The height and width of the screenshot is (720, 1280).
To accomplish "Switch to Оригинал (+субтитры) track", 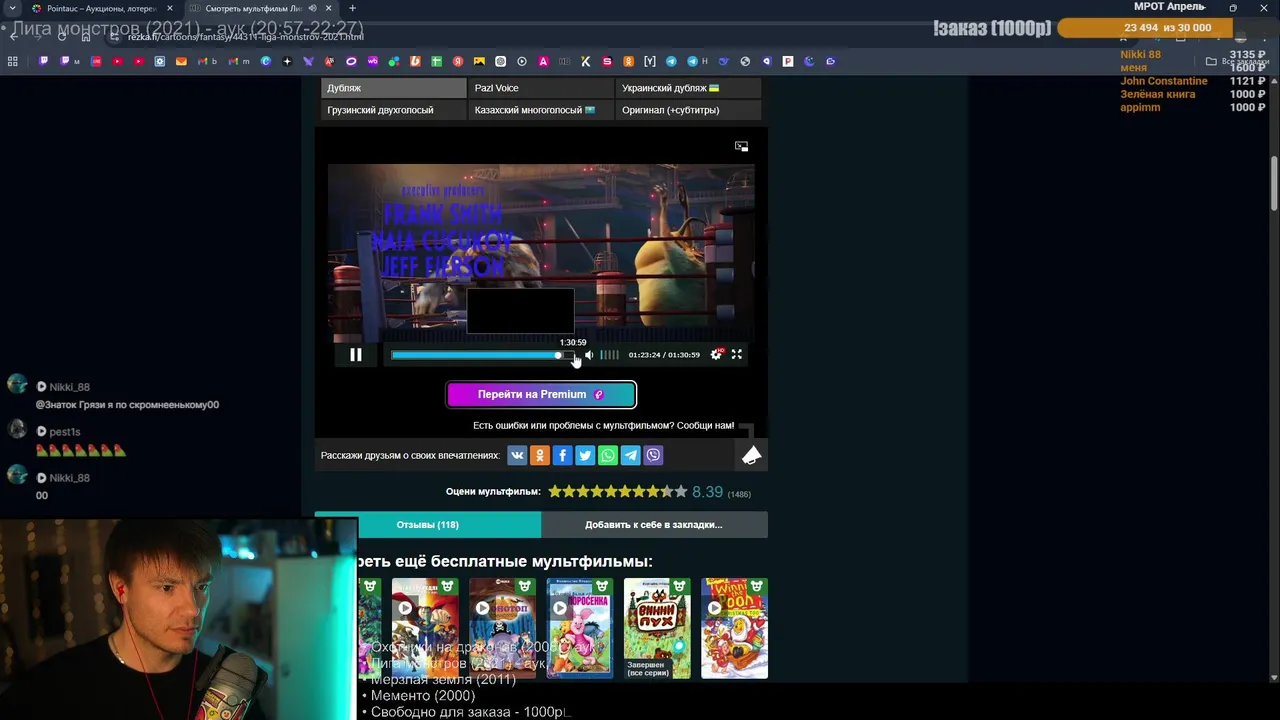I will pyautogui.click(x=688, y=110).
